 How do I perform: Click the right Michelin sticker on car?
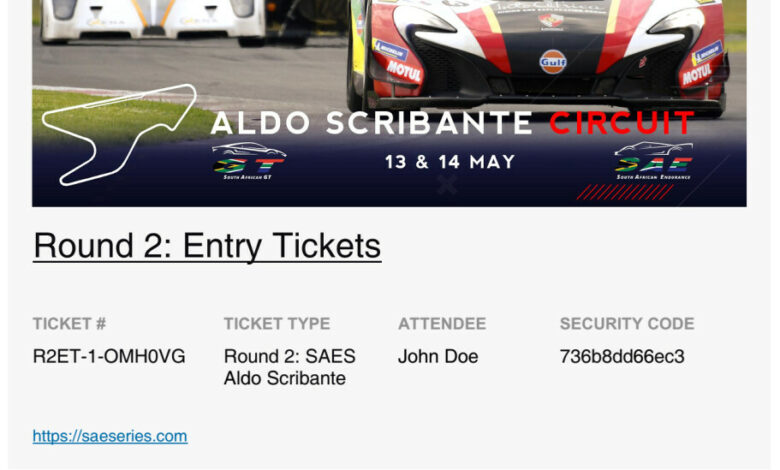[707, 51]
